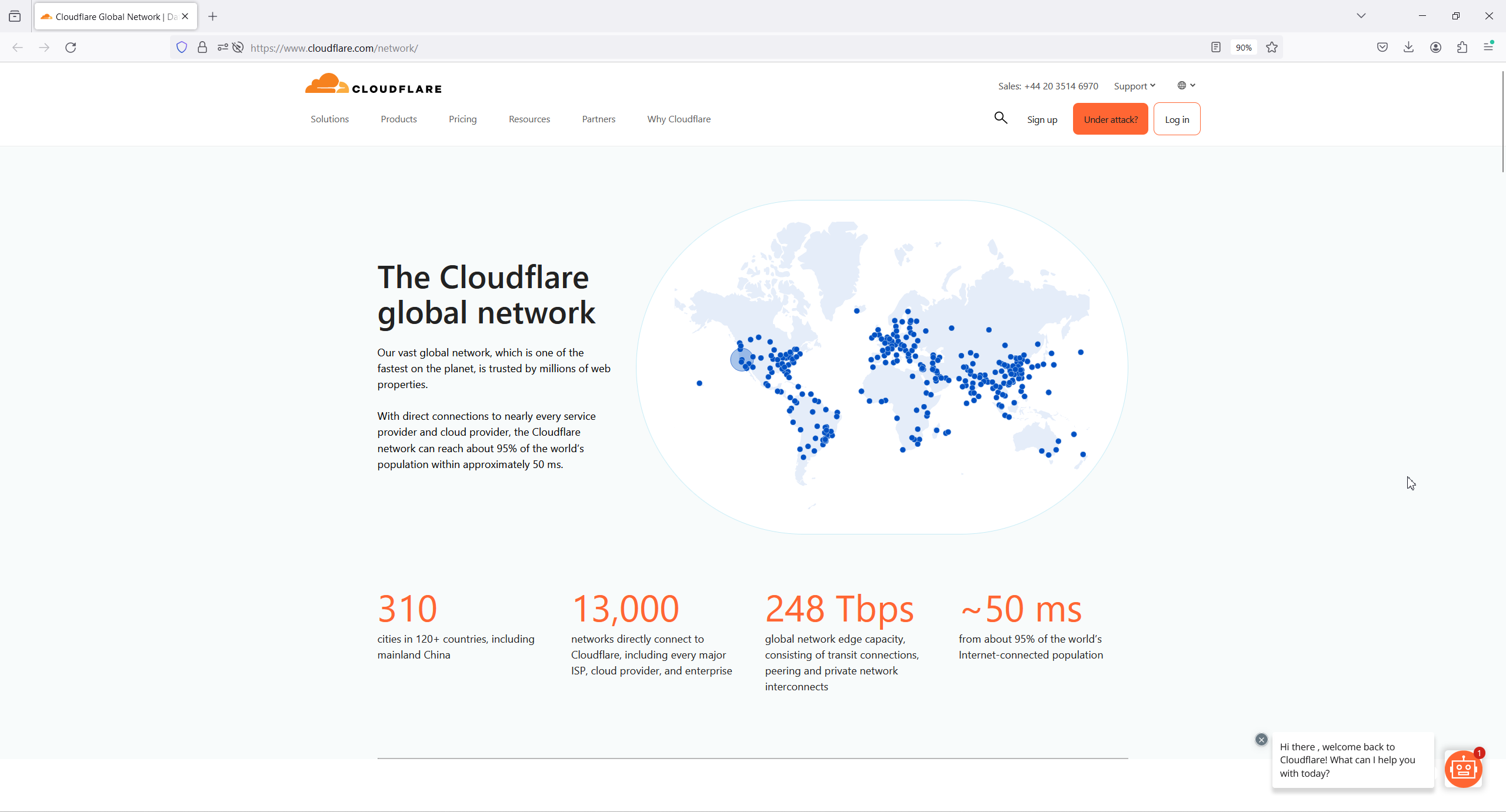
Task: Click in the URL address bar
Action: 706,48
